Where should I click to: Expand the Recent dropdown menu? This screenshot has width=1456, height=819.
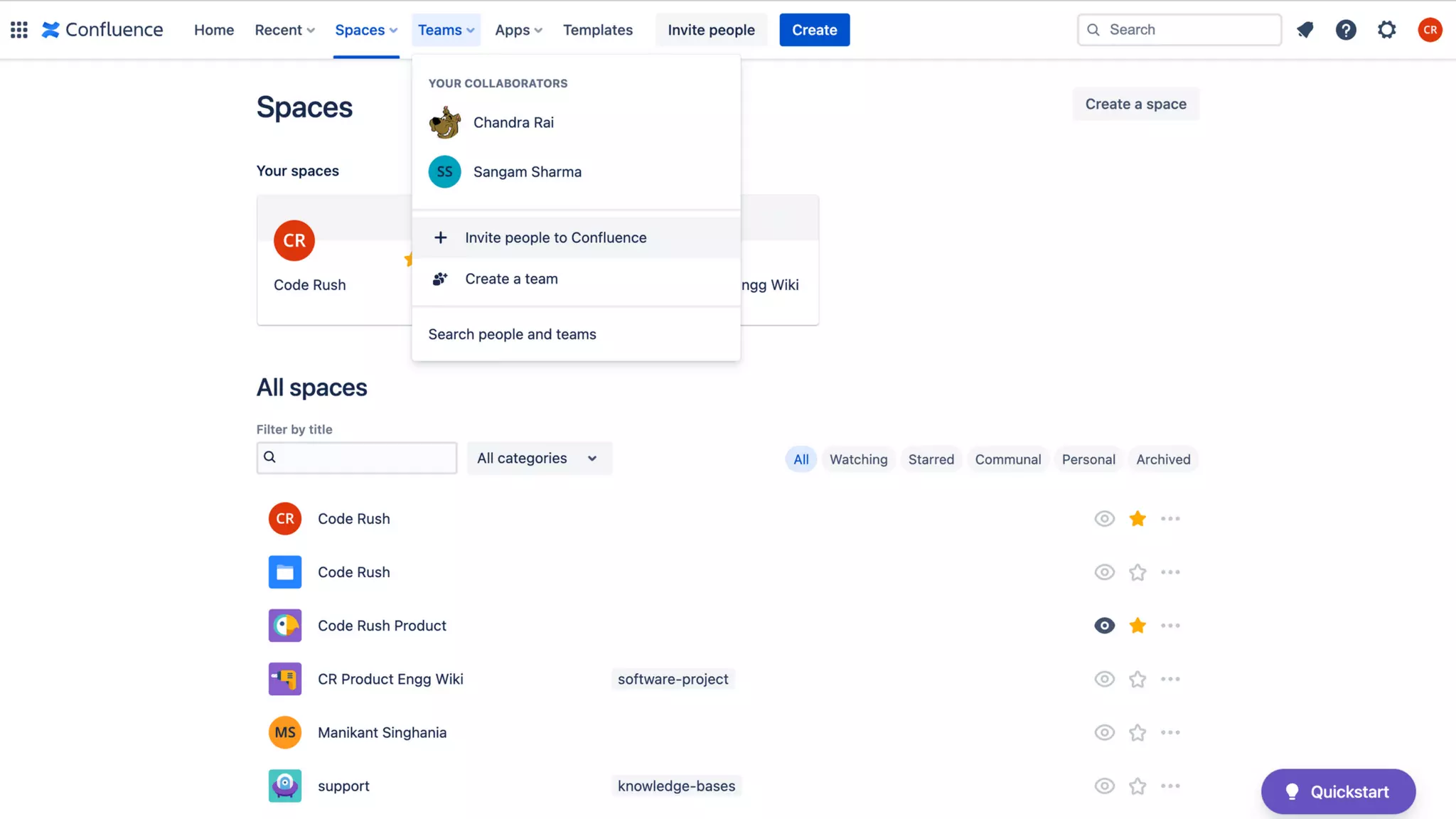(x=284, y=30)
